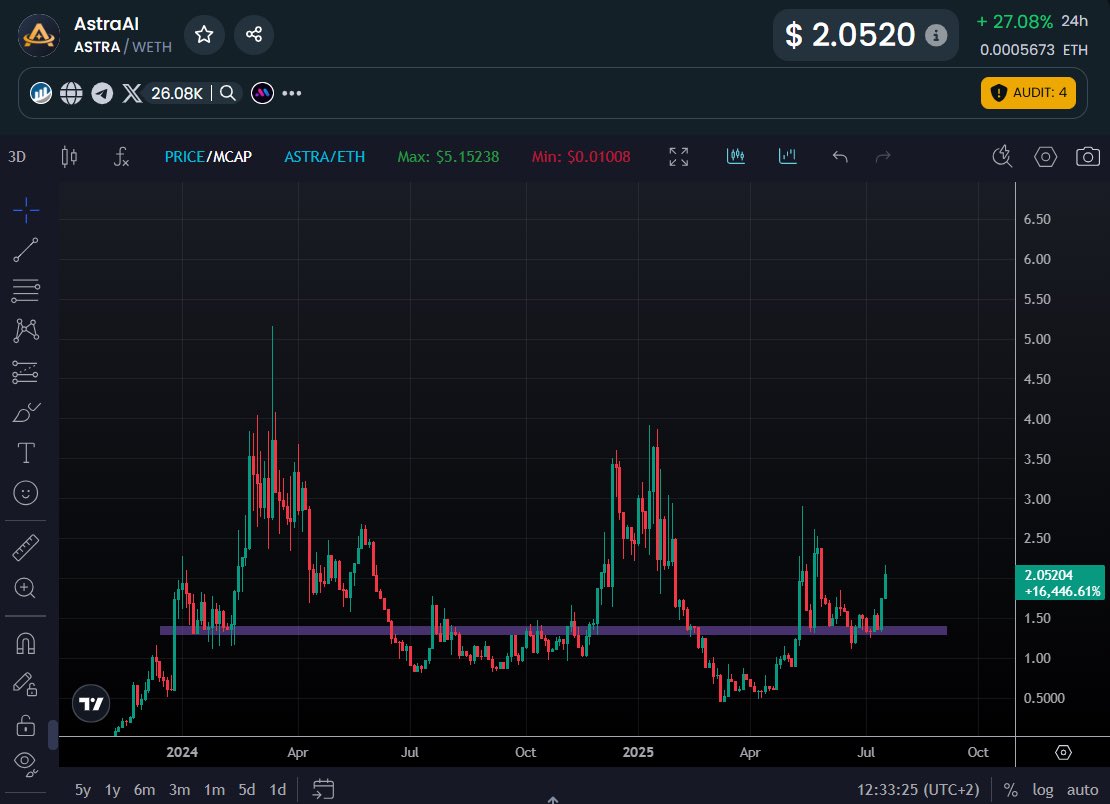Click the 2.05204 current price label
The image size is (1110, 804).
point(1060,582)
